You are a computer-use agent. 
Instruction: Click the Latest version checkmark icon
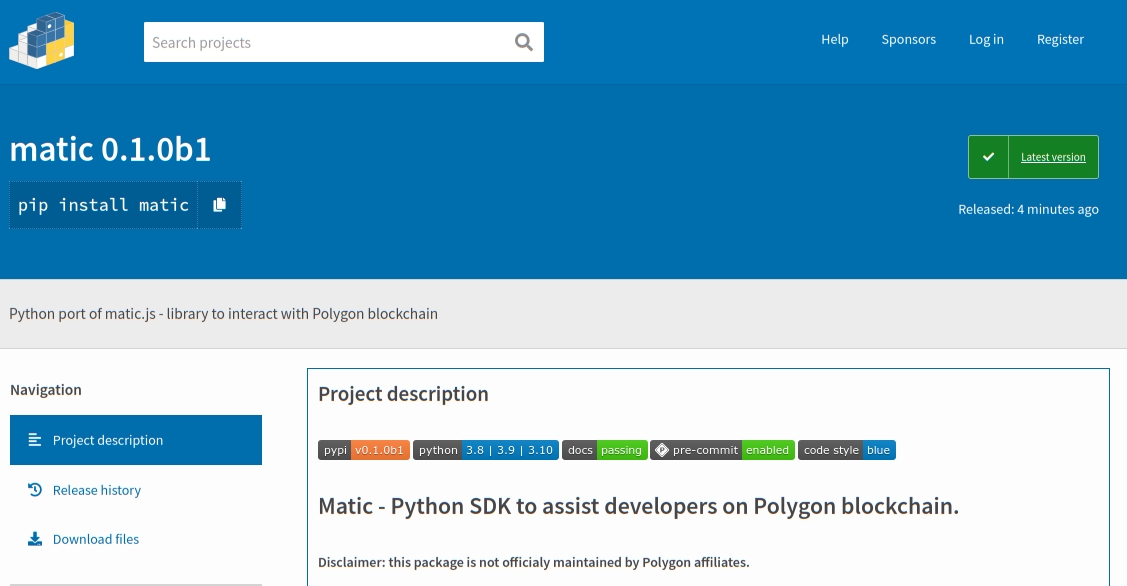tap(988, 157)
